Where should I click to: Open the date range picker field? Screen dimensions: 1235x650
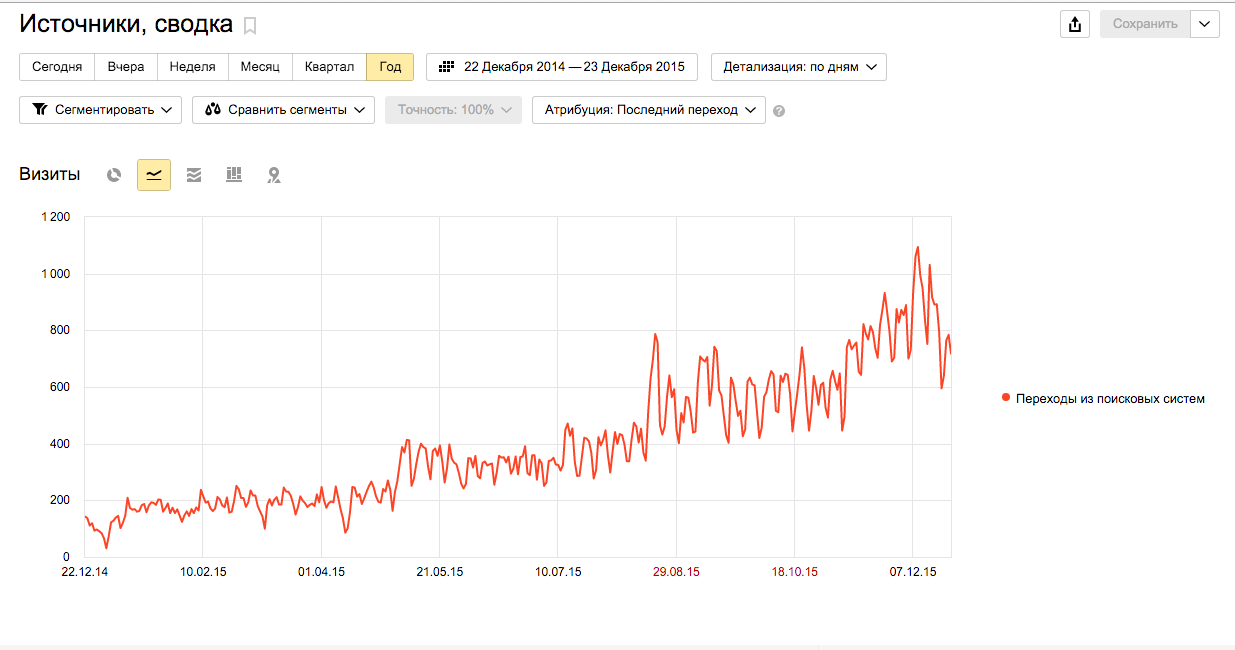pos(562,67)
